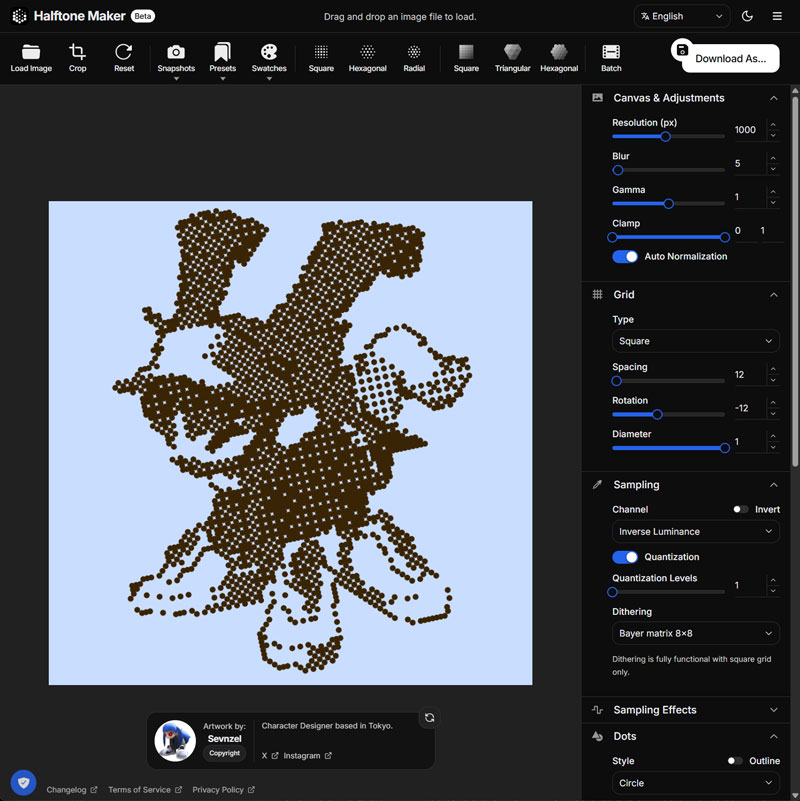The image size is (800, 801).
Task: Click the Canvas & Adjustments image icon
Action: (597, 98)
